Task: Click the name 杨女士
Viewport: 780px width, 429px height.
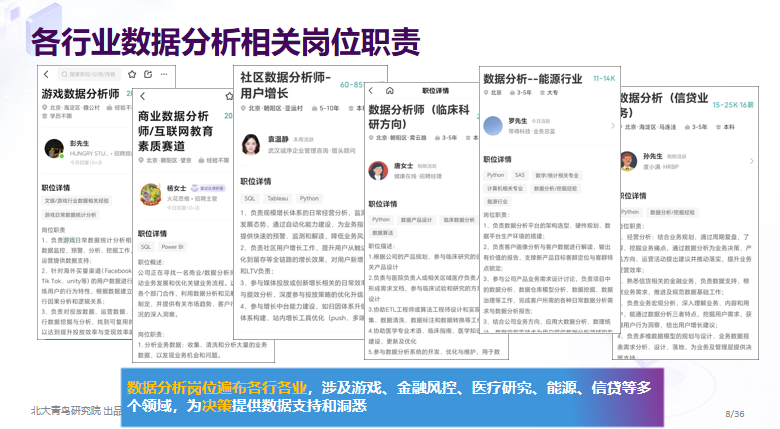Action: pyautogui.click(x=177, y=188)
